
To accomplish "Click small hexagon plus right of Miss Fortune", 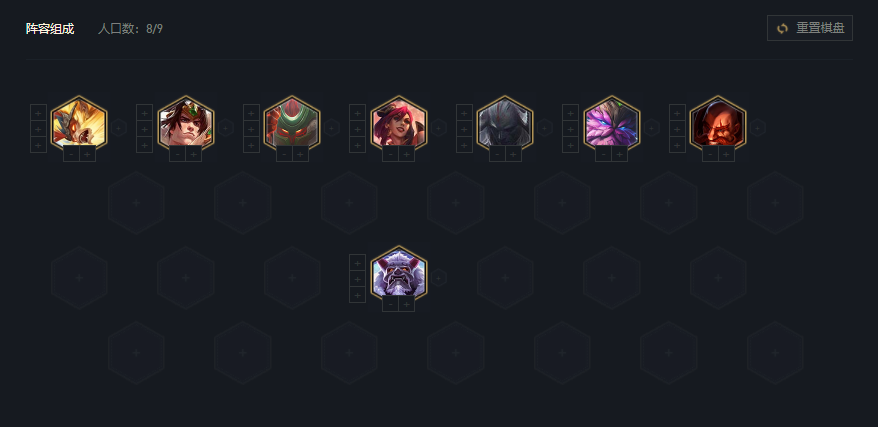I will [x=438, y=128].
